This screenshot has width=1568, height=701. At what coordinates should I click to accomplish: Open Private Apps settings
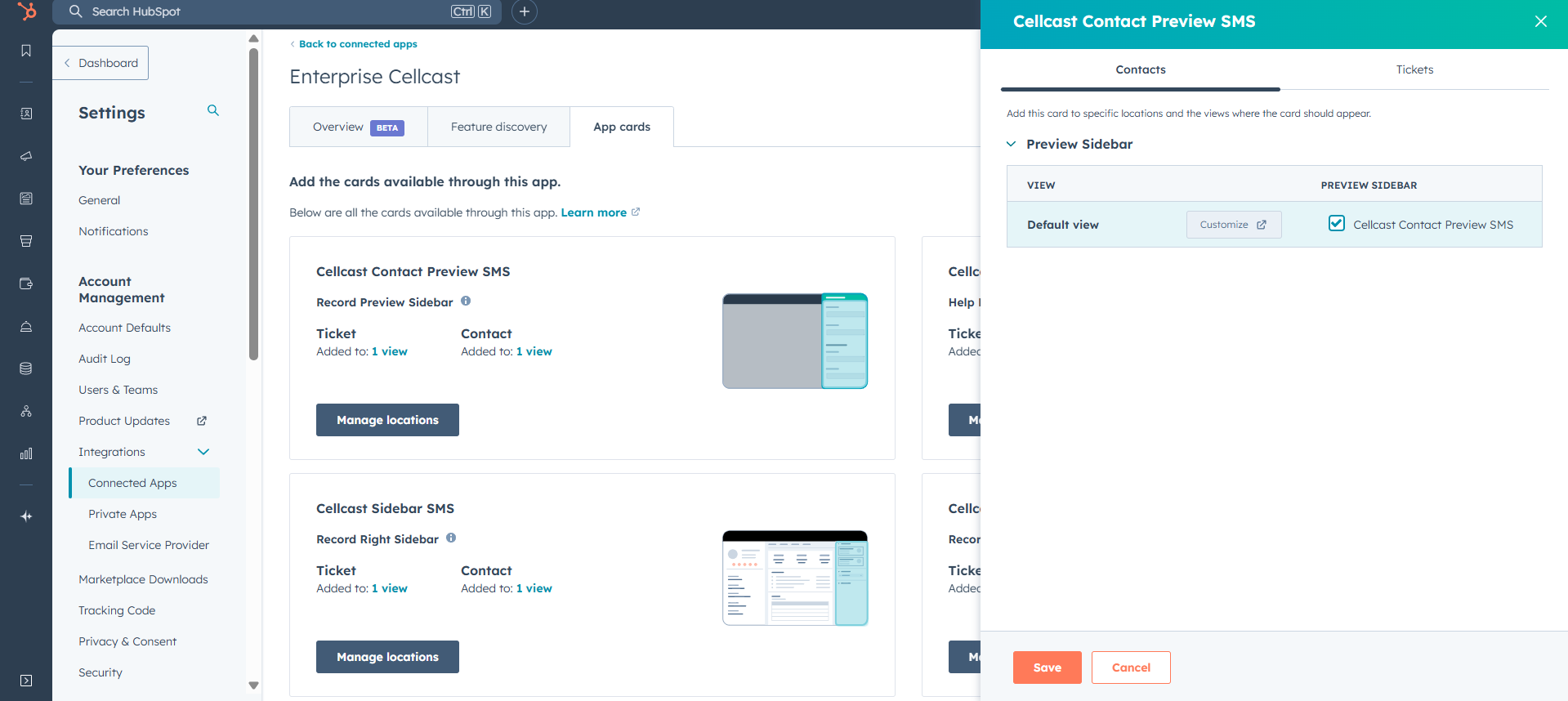coord(123,514)
